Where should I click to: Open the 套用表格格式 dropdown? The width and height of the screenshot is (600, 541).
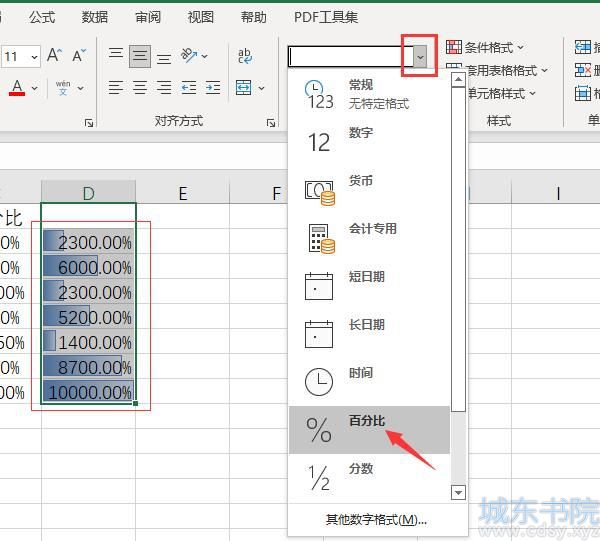pyautogui.click(x=497, y=70)
